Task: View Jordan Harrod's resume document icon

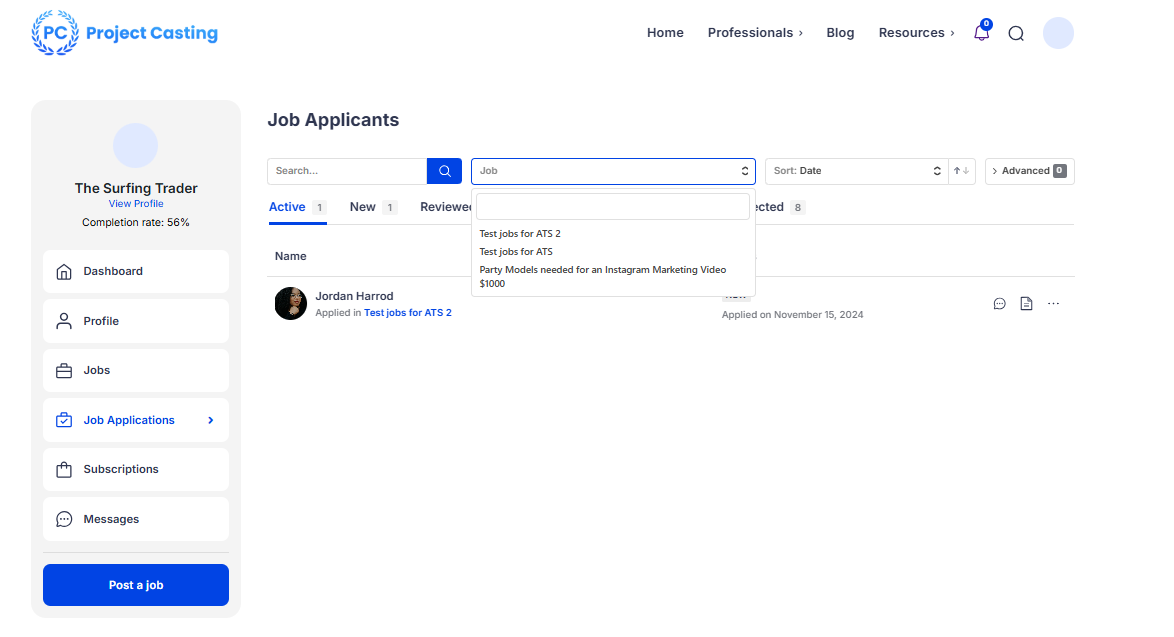Action: (x=1026, y=304)
